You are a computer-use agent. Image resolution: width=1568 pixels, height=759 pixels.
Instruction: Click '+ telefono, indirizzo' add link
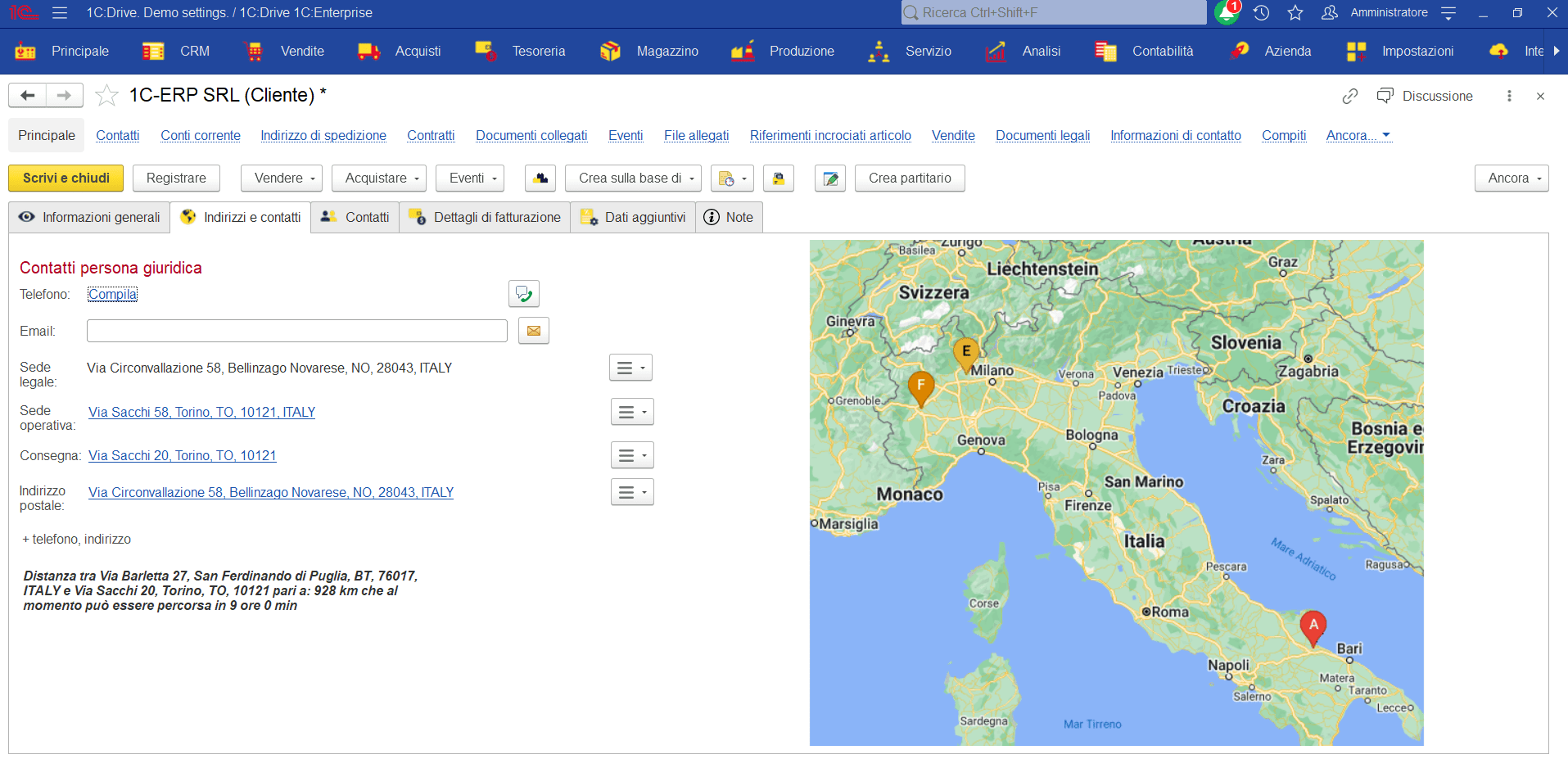coord(77,539)
